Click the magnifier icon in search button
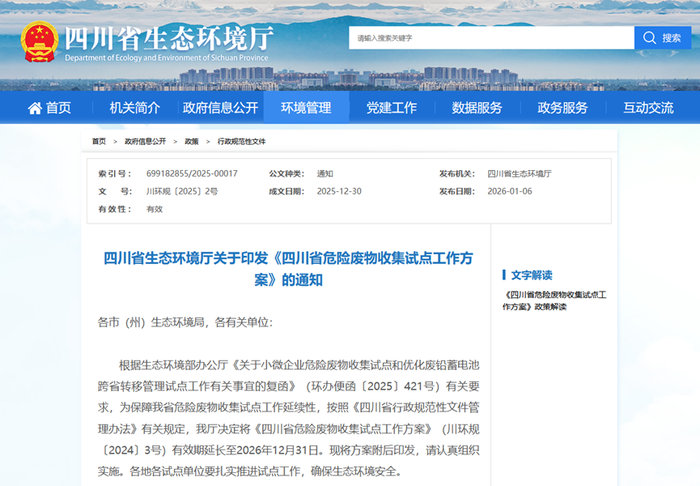Viewport: 700px width, 486px height. pos(650,38)
